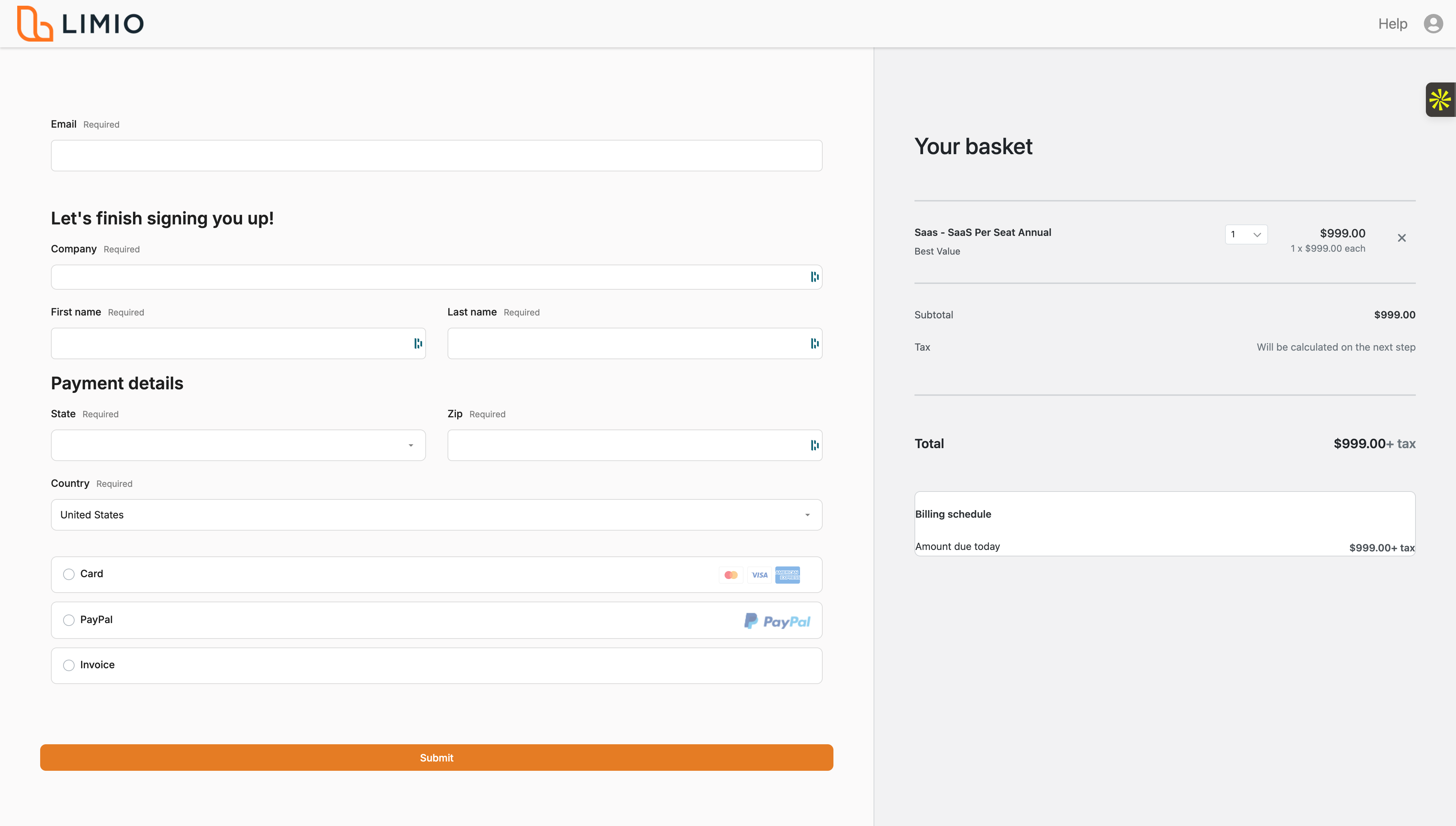1456x826 pixels.
Task: Open the Help link
Action: [1393, 24]
